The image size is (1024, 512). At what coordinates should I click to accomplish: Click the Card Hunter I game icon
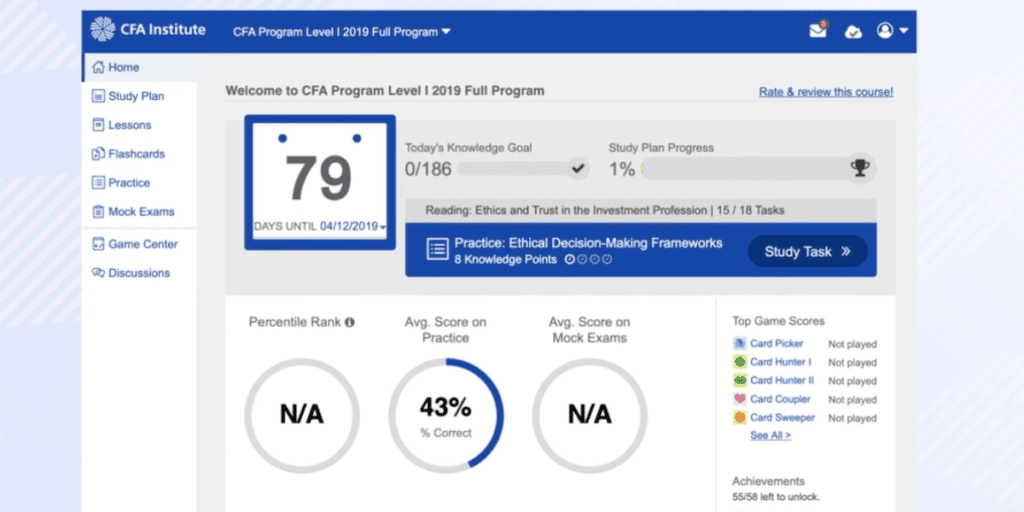739,362
